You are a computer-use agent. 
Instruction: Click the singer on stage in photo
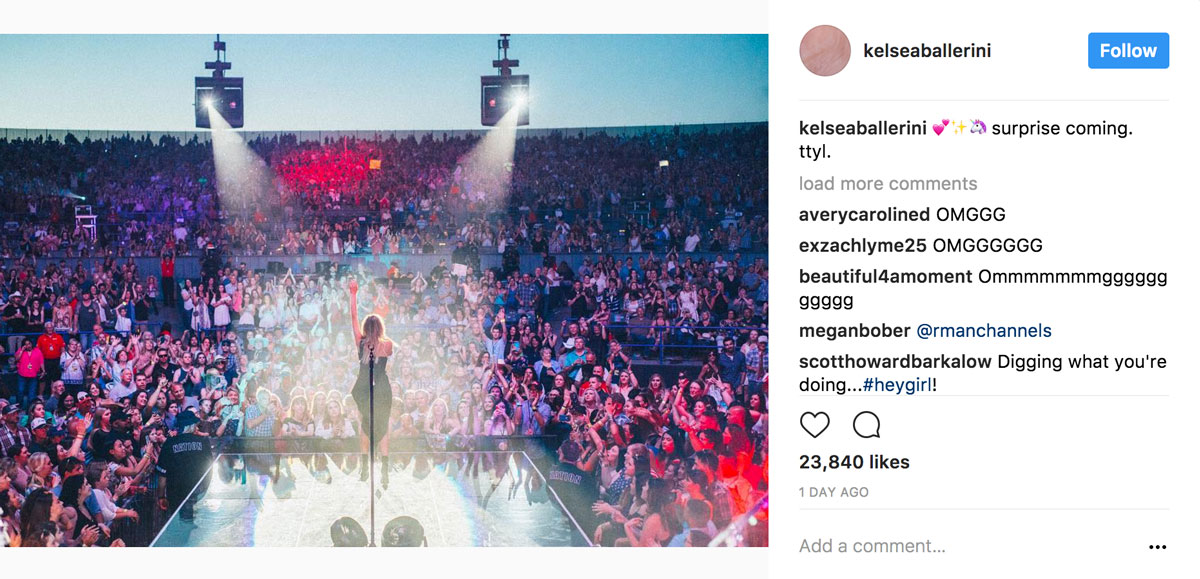[x=371, y=390]
